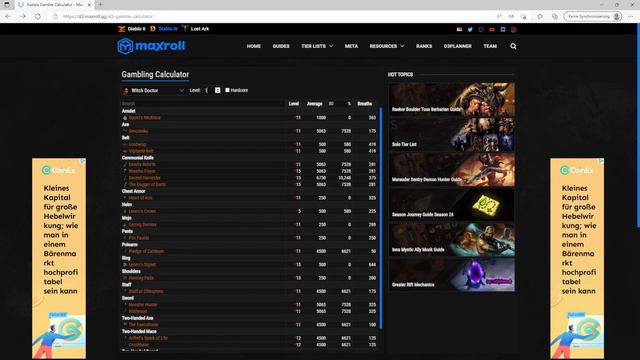
Task: Open Greater Rift Mechanics thumbnail
Action: [452, 275]
